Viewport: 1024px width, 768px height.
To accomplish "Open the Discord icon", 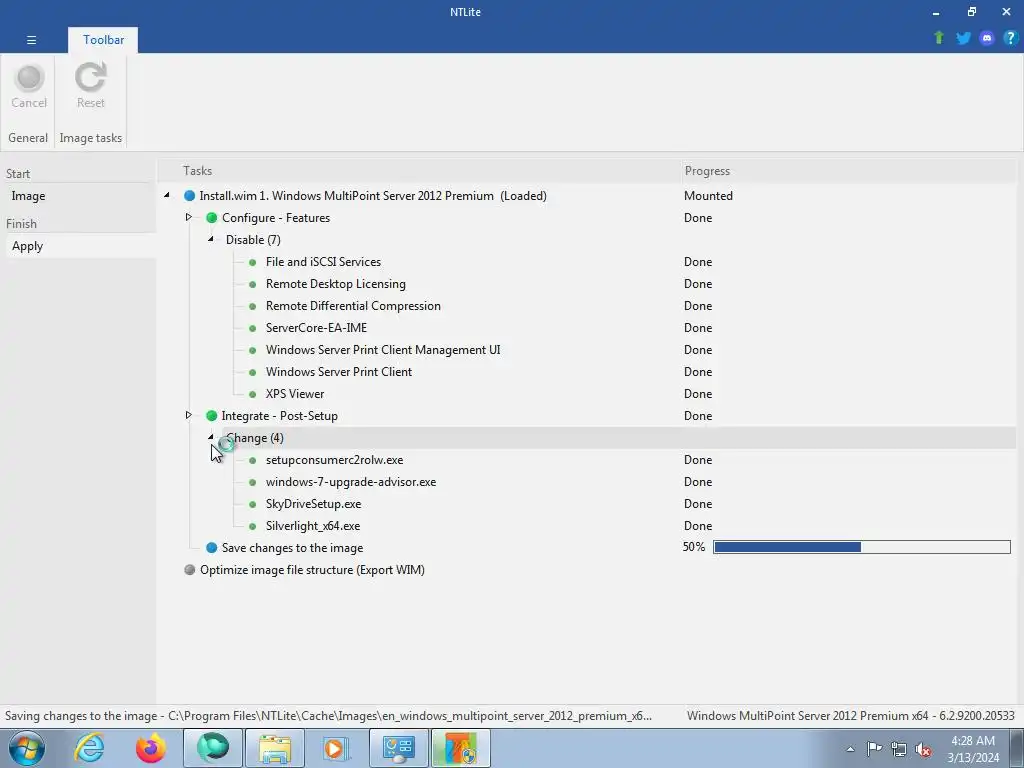I will [987, 38].
